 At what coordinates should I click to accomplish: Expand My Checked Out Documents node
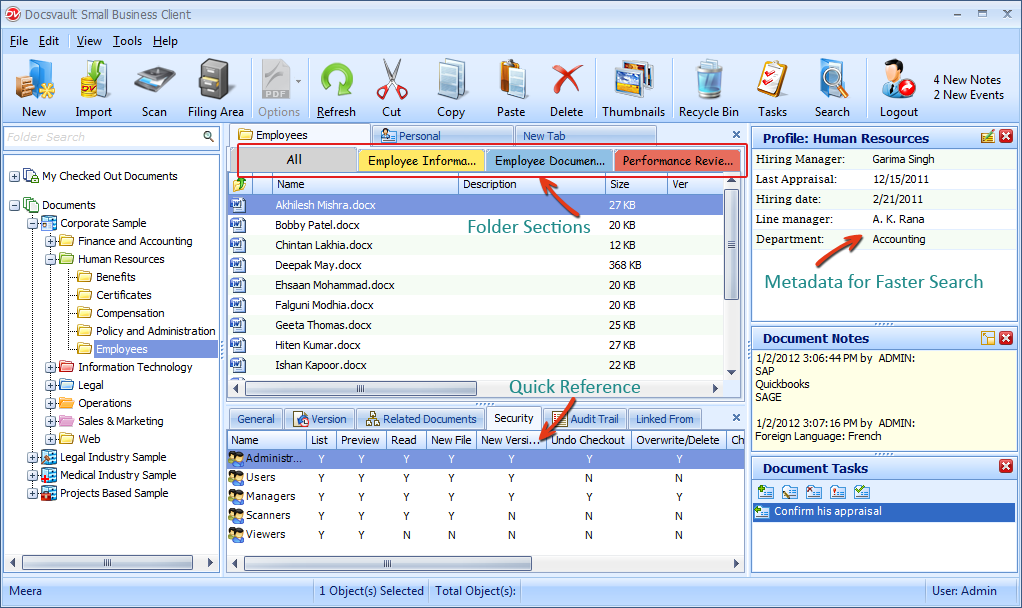14,177
